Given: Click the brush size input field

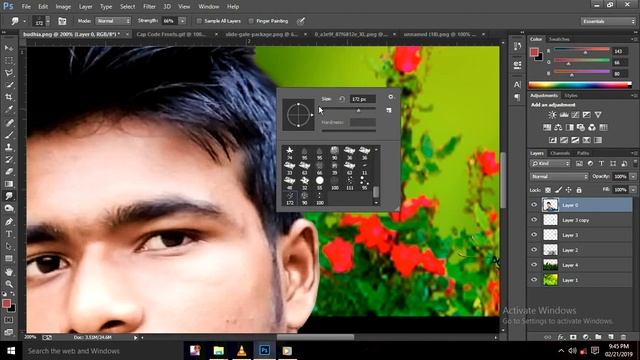Looking at the screenshot, I should [x=362, y=99].
